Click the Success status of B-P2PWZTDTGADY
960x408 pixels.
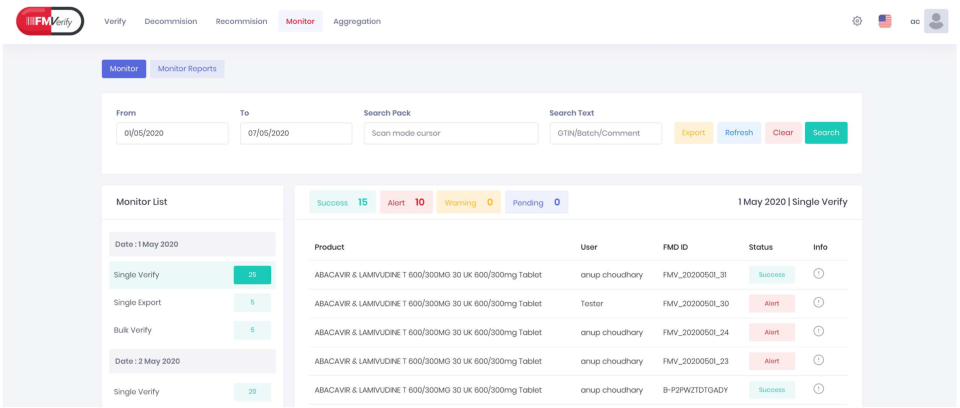point(771,390)
